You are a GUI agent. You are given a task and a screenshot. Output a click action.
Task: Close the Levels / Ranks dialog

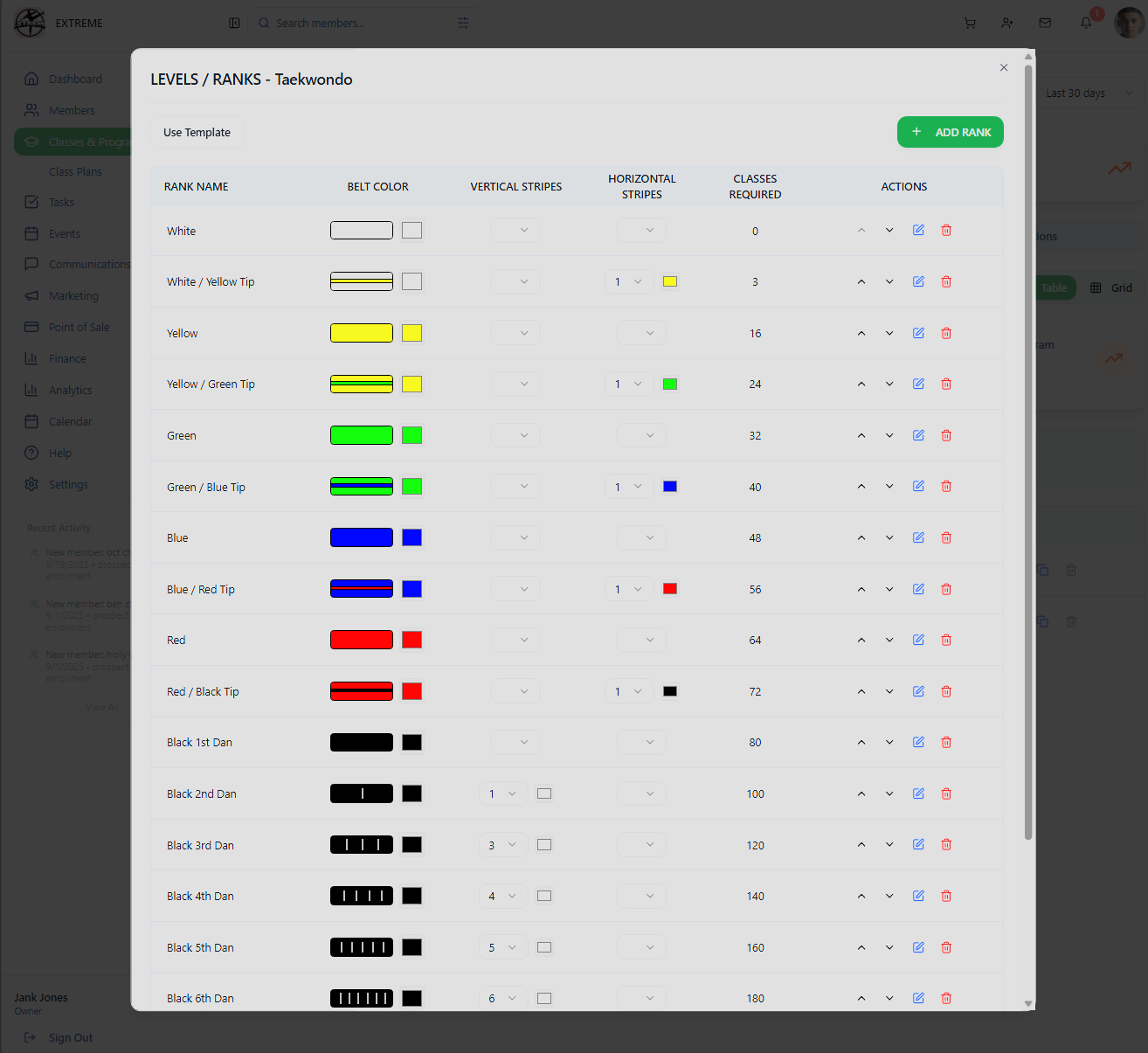coord(1004,67)
